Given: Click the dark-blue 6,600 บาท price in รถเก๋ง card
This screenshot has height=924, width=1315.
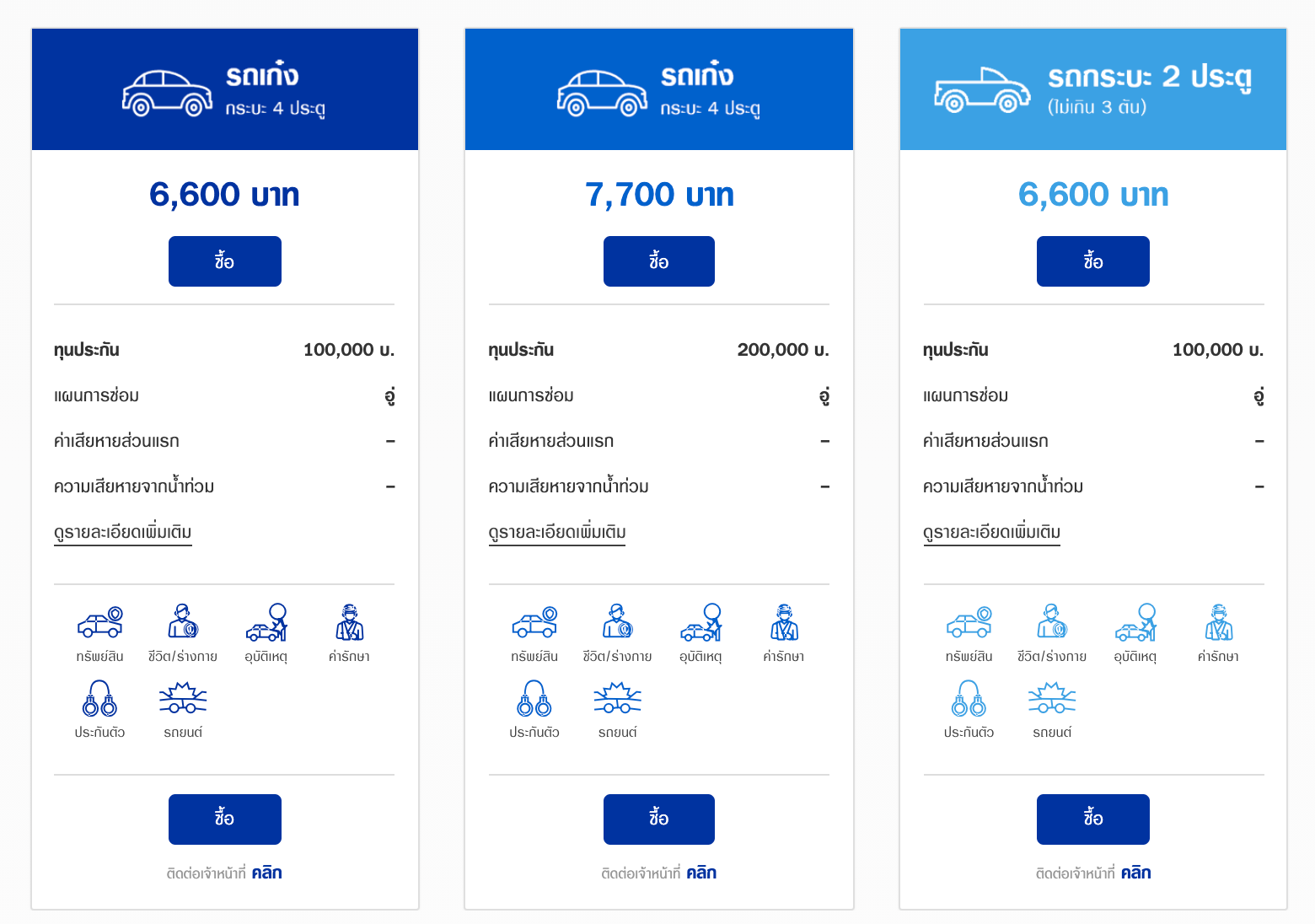Looking at the screenshot, I should [x=224, y=195].
